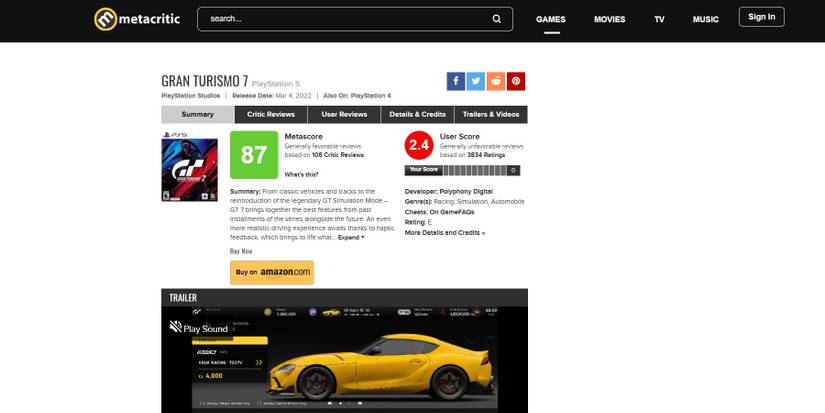Focus the search input field

tap(355, 19)
